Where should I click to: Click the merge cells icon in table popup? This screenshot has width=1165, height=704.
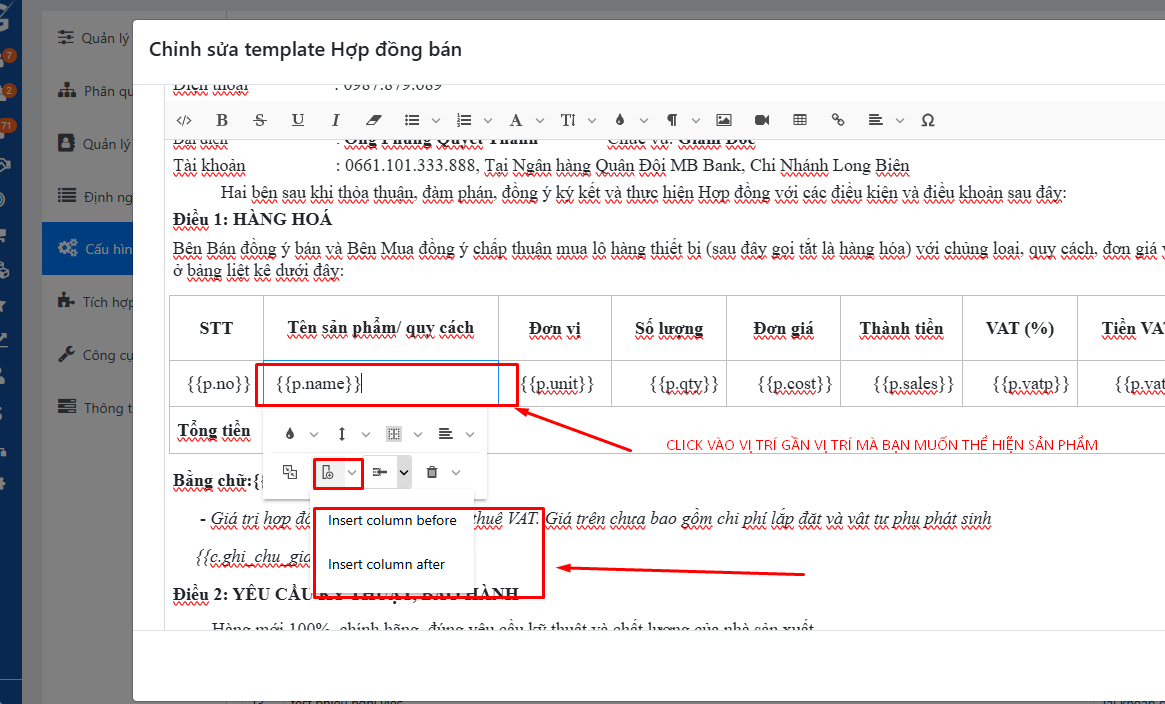pos(290,472)
